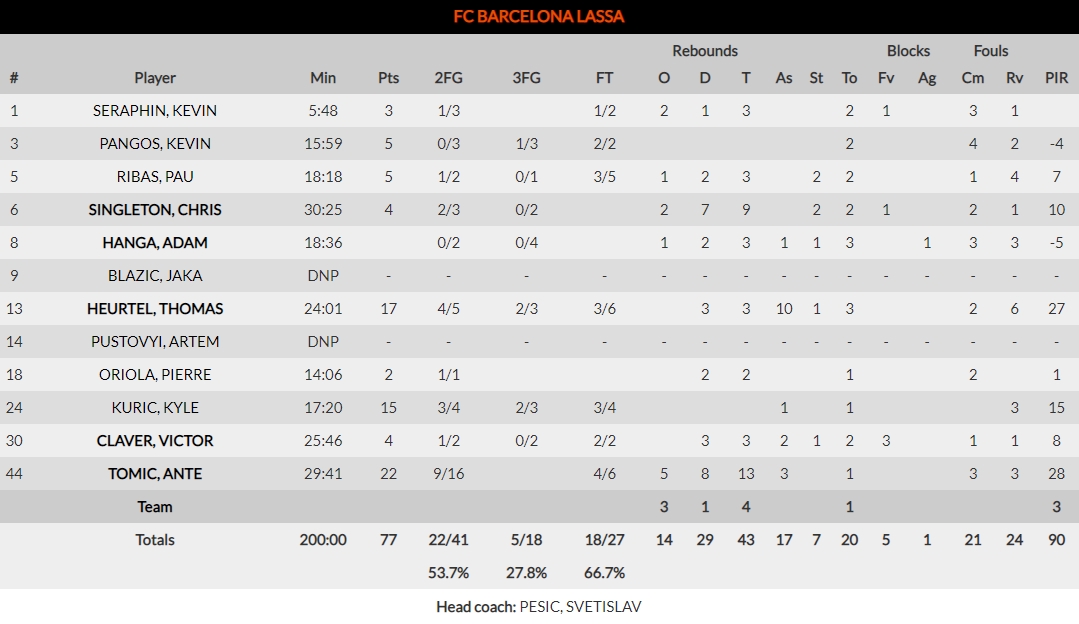Screen dimensions: 1079x624
Task: Open Claver, Victor player profile
Action: click(x=155, y=441)
